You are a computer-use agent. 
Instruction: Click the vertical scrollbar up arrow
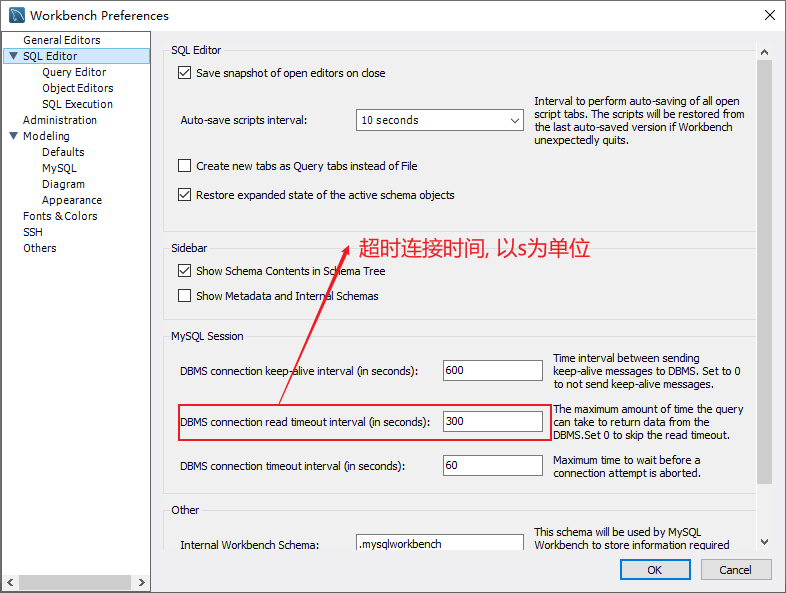[764, 52]
